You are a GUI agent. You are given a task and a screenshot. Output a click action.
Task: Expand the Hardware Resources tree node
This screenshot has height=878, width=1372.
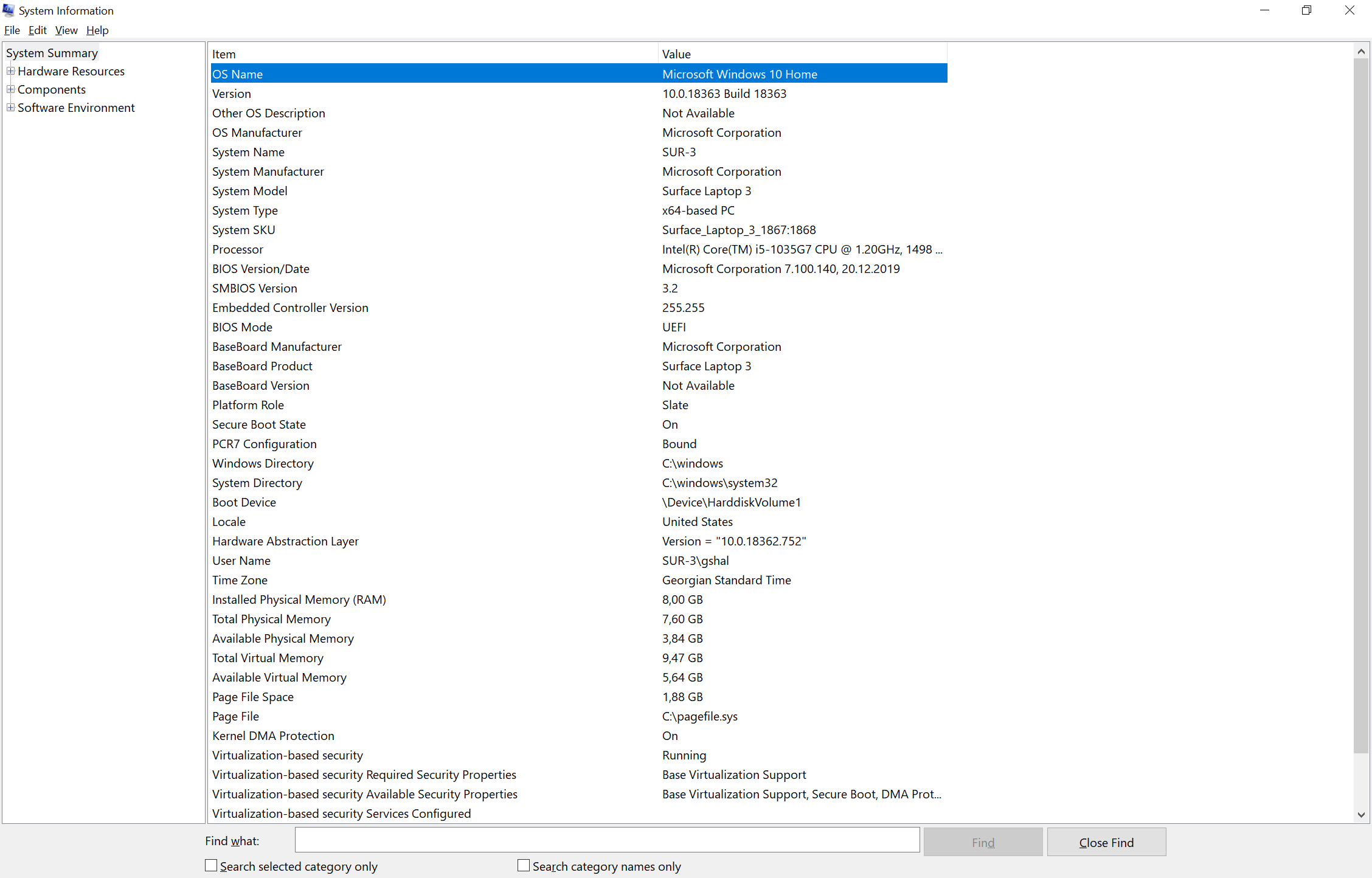[x=10, y=71]
